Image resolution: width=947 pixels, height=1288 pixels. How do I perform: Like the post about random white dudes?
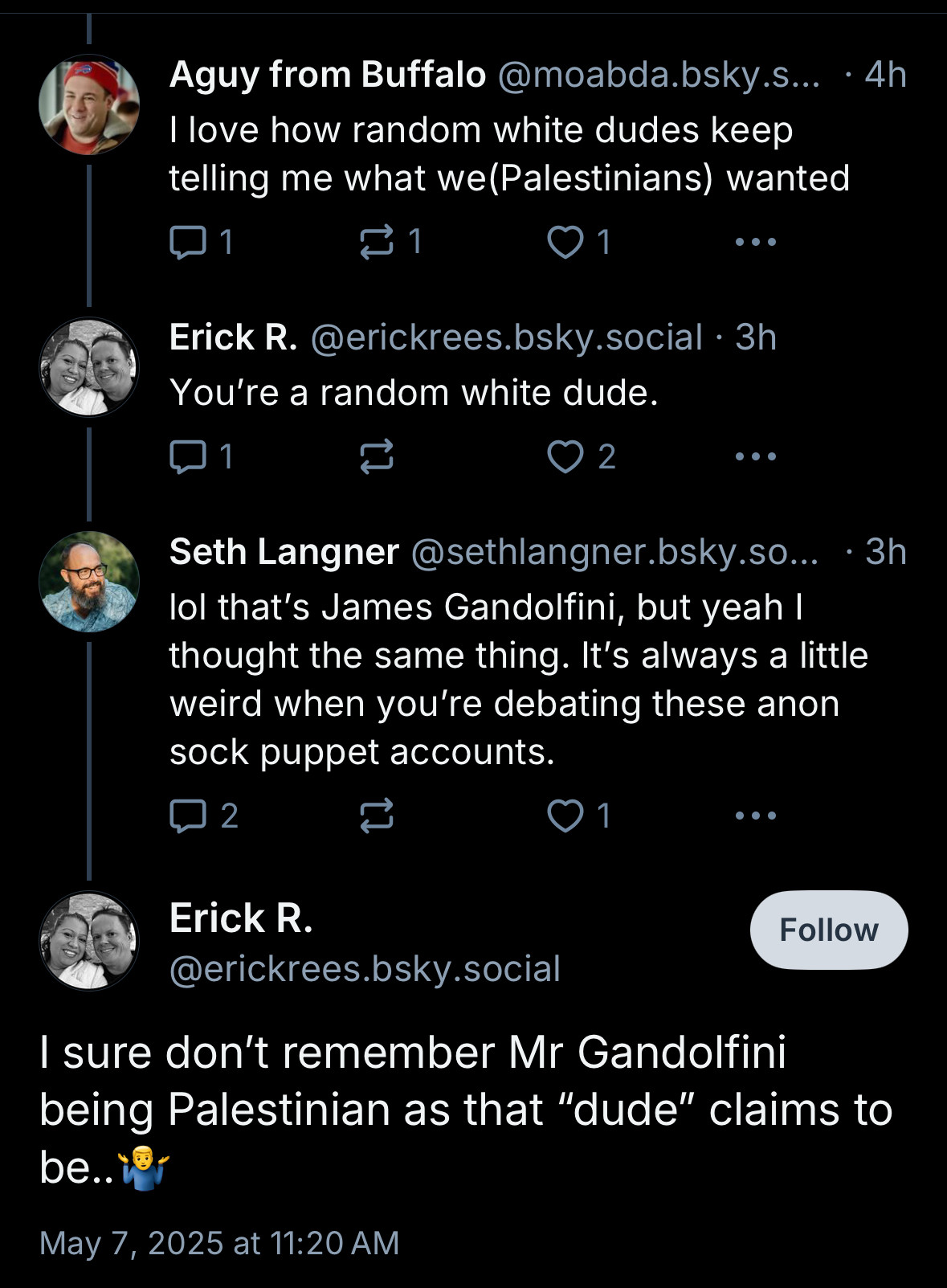[x=578, y=241]
